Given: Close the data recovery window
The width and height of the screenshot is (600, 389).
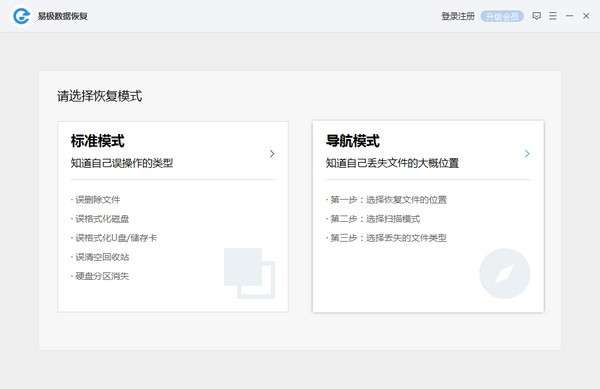Looking at the screenshot, I should click(x=586, y=16).
